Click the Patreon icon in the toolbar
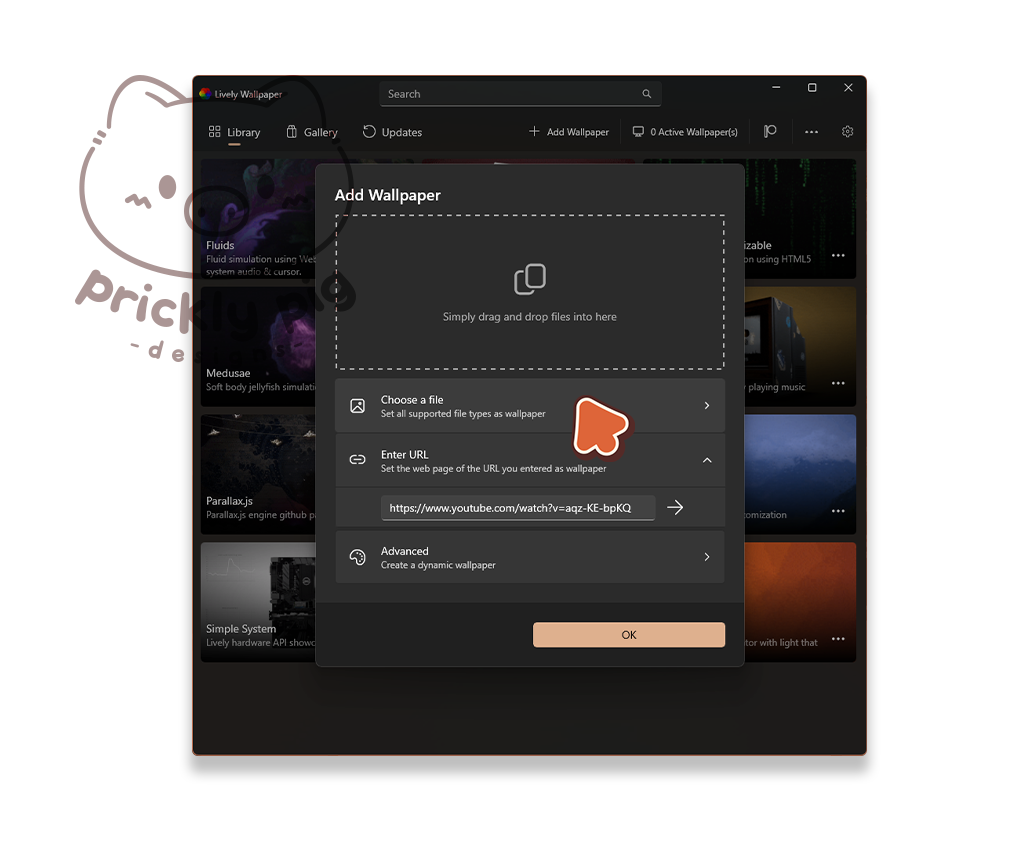This screenshot has width=1024, height=856. coord(771,132)
